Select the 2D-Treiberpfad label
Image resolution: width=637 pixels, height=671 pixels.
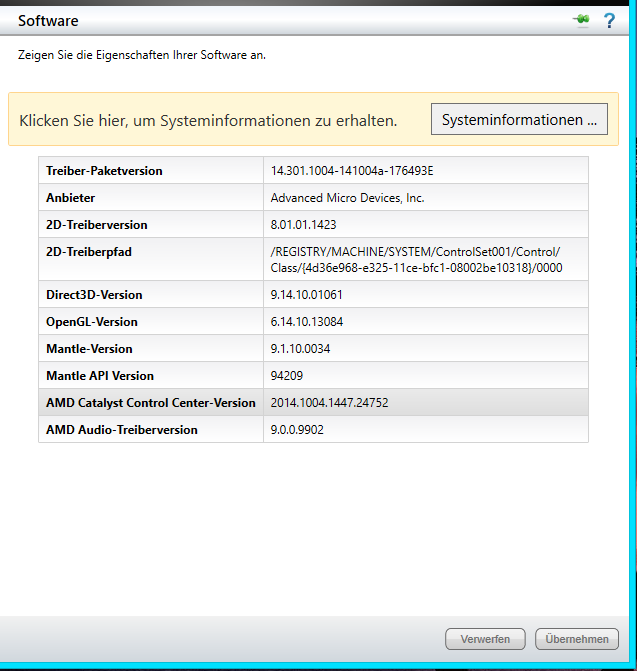(x=89, y=252)
